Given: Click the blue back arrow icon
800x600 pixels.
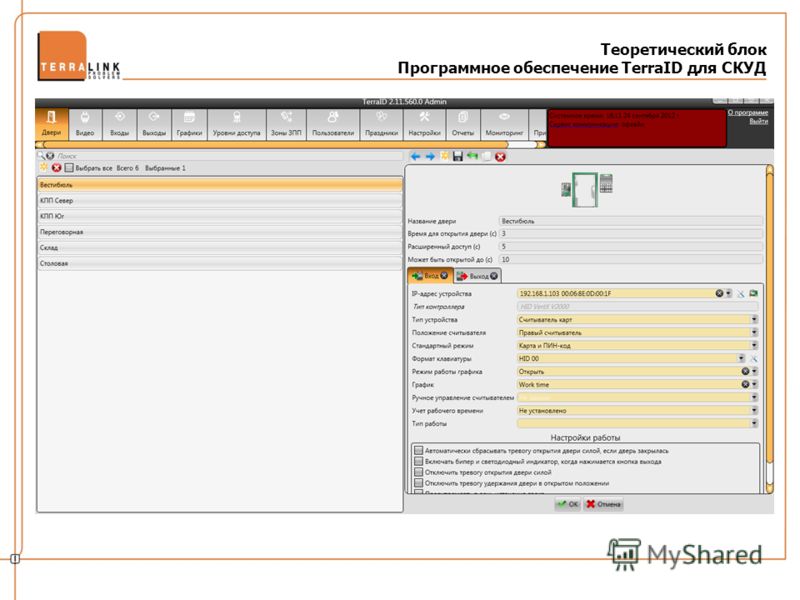Looking at the screenshot, I should (x=415, y=157).
